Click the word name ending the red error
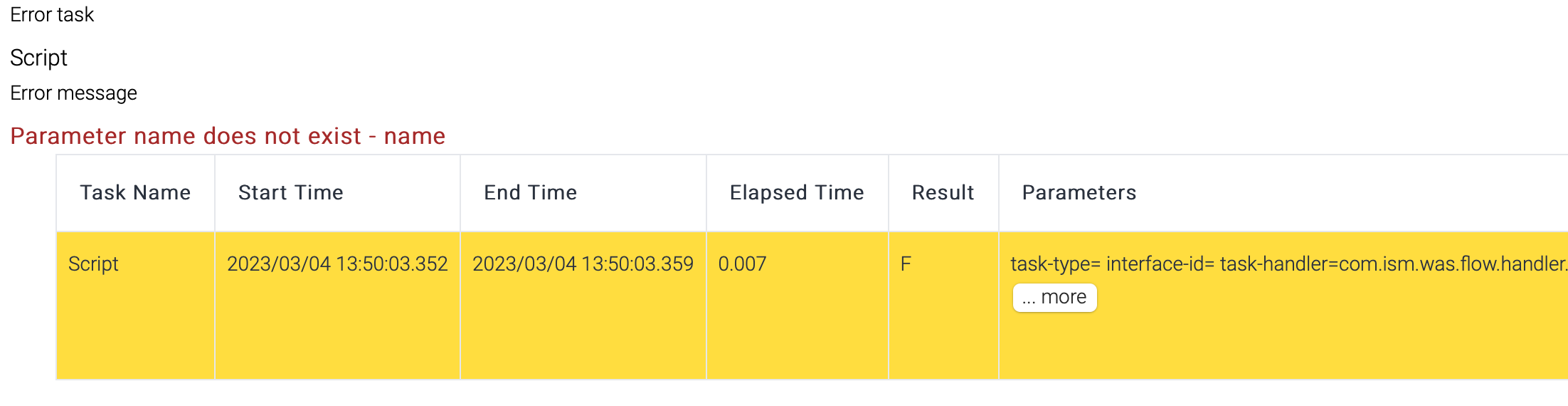1568x406 pixels. (415, 136)
